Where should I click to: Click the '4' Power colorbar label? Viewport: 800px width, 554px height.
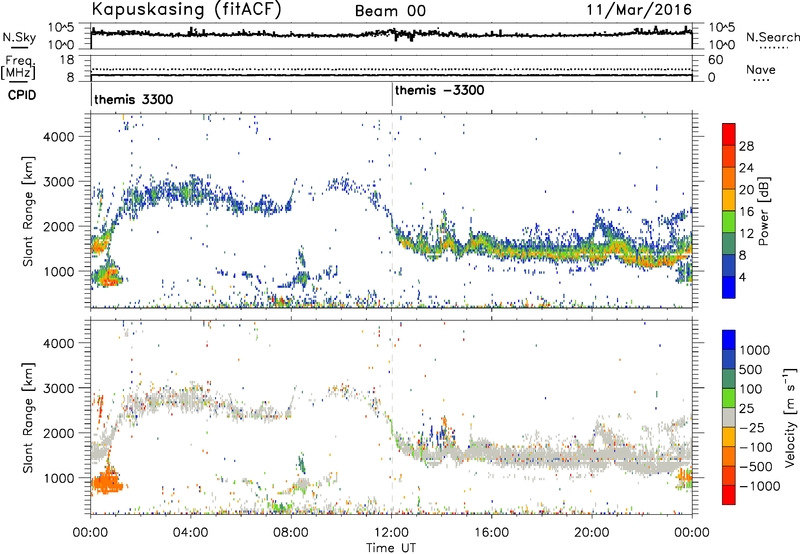(x=743, y=277)
